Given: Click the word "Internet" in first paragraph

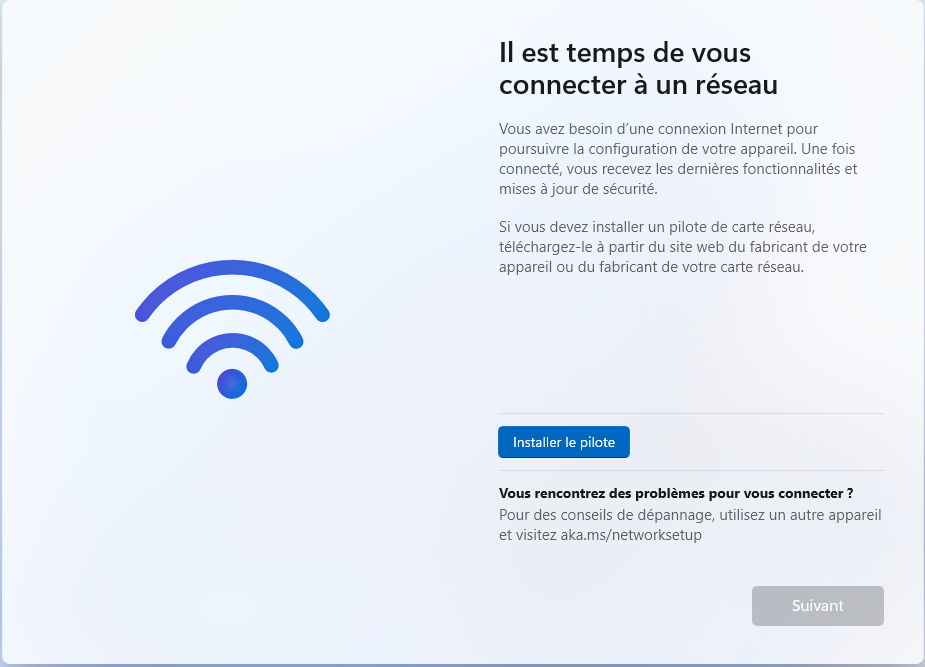Looking at the screenshot, I should (x=756, y=129).
